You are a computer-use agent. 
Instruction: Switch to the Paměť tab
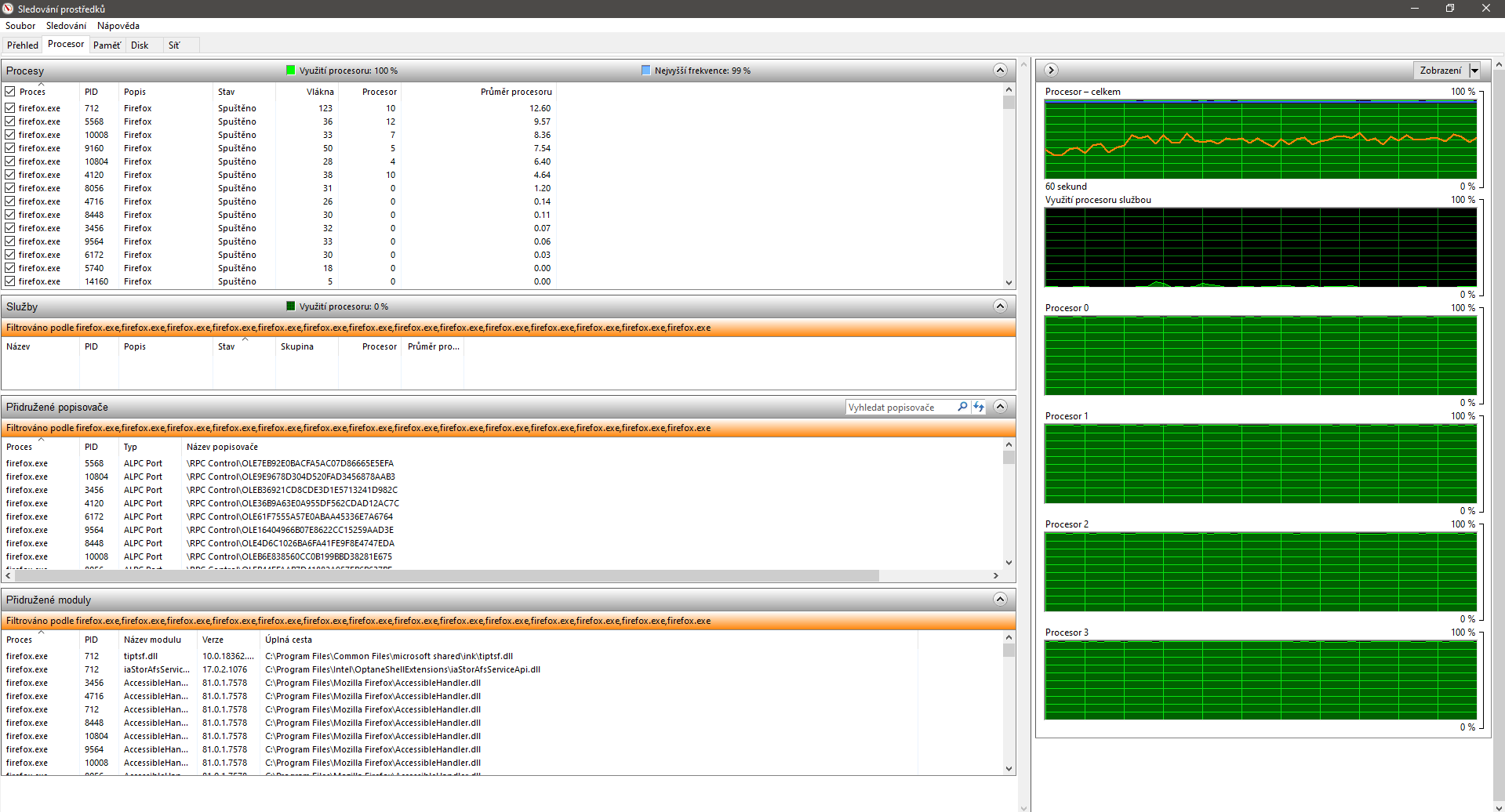[107, 45]
